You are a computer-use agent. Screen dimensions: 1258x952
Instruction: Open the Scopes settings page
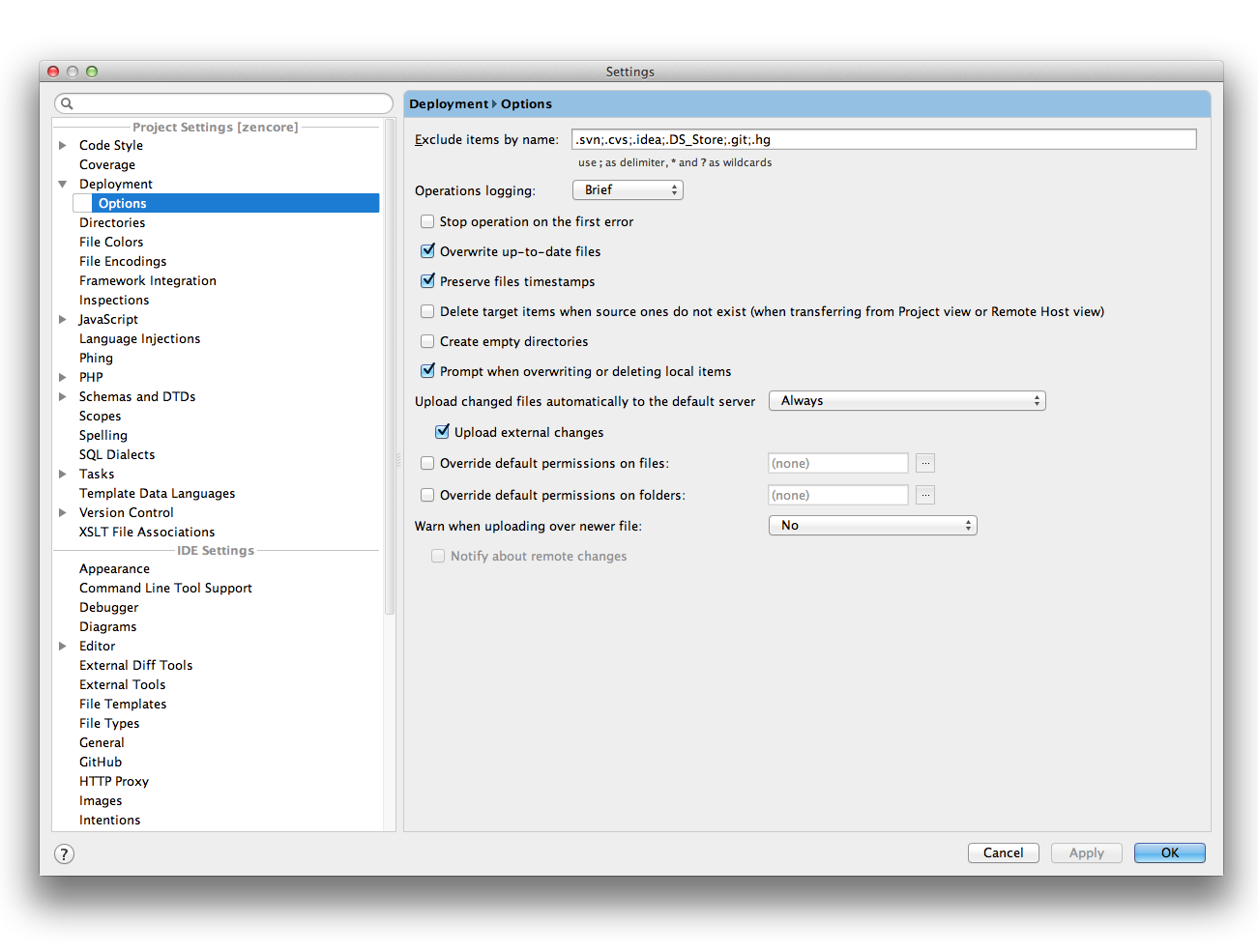pyautogui.click(x=101, y=416)
